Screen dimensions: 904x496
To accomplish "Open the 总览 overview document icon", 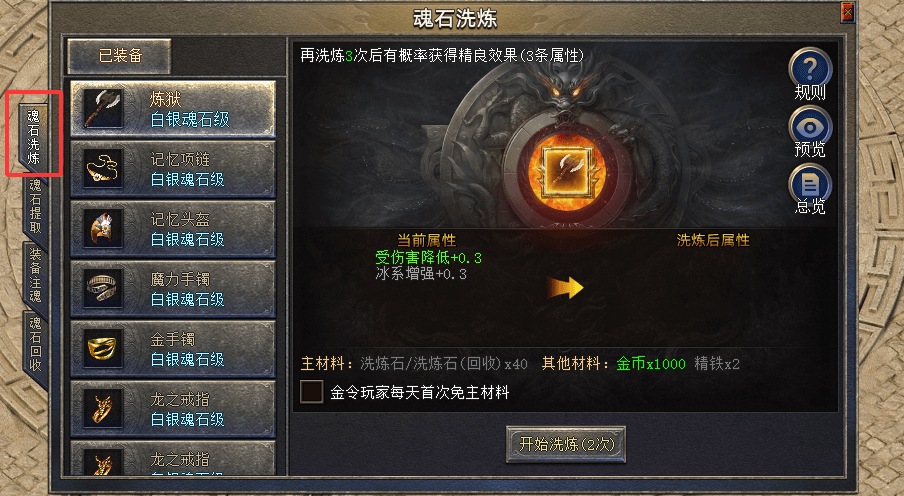I will point(810,183).
